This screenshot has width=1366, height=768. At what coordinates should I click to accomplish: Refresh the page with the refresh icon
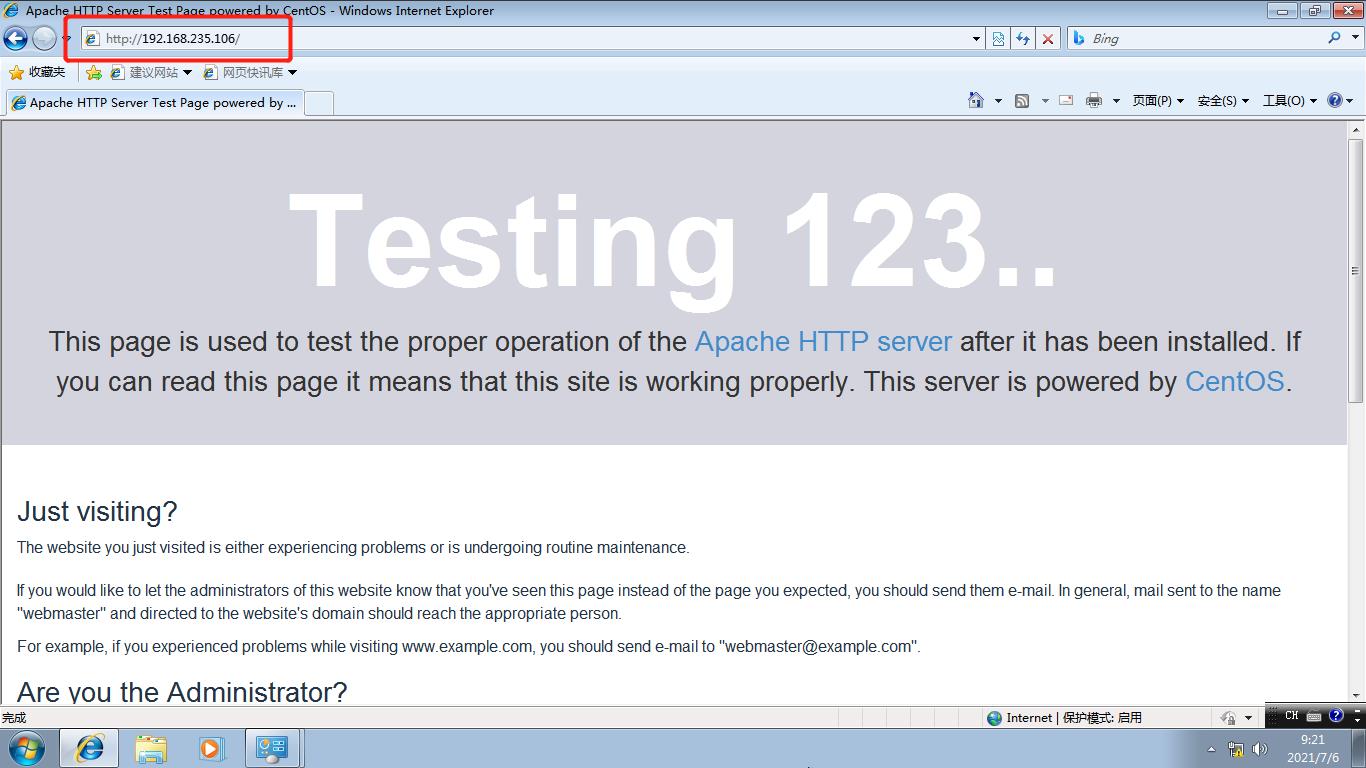[1022, 39]
